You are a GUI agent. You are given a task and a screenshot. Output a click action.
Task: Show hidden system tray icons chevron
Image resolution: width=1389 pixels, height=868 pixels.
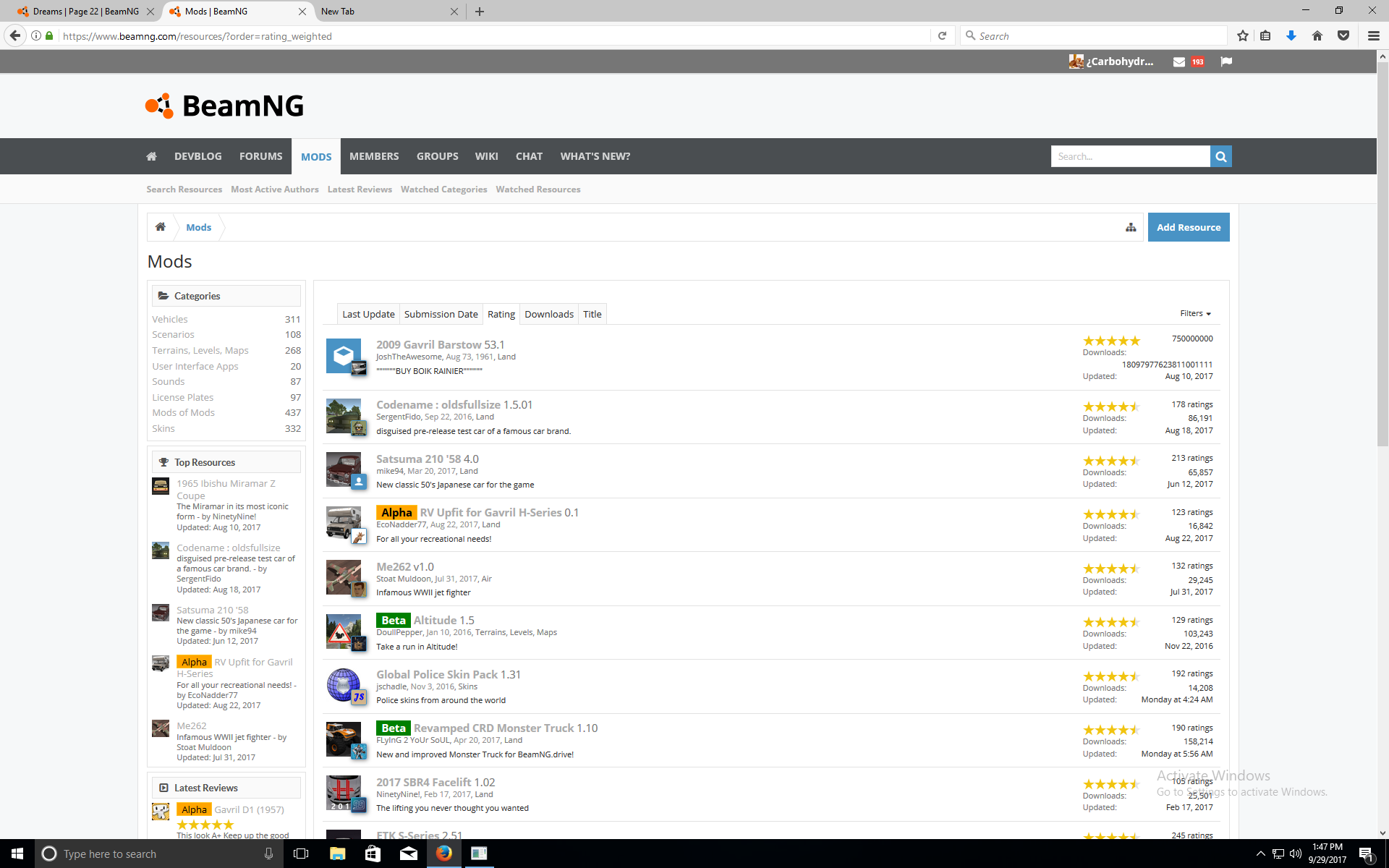click(x=1260, y=854)
